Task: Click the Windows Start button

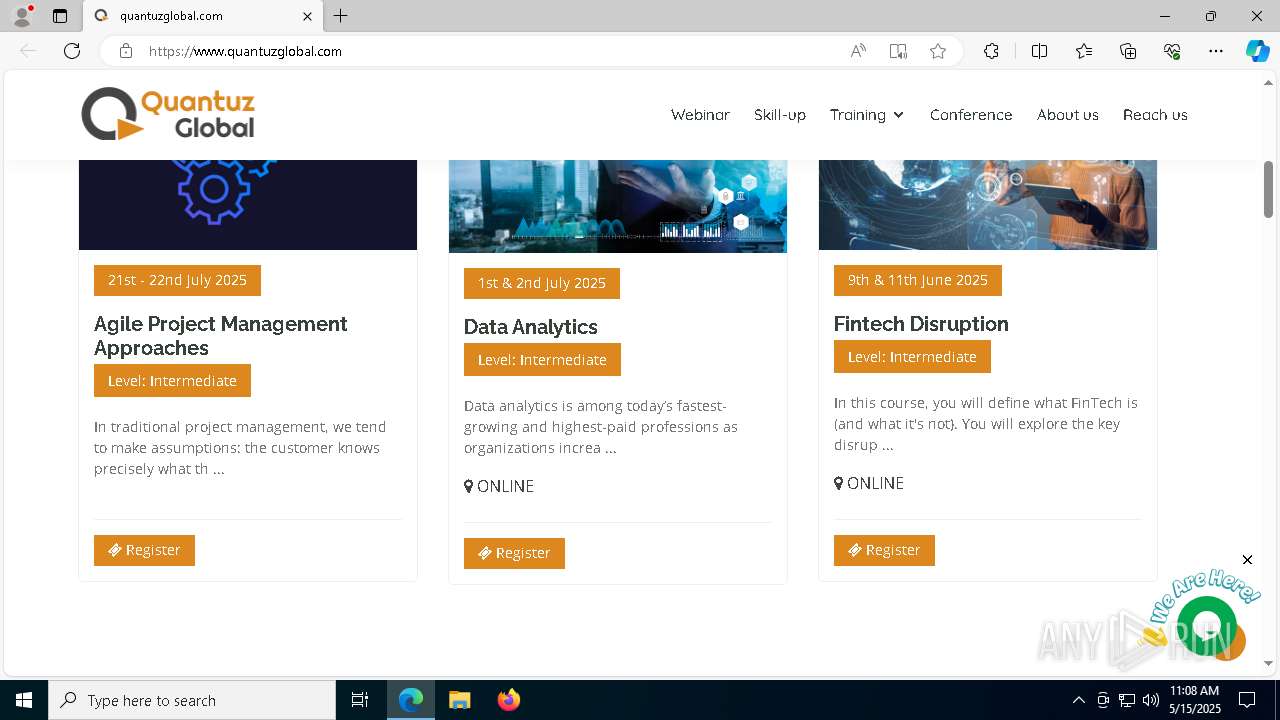Action: [24, 700]
